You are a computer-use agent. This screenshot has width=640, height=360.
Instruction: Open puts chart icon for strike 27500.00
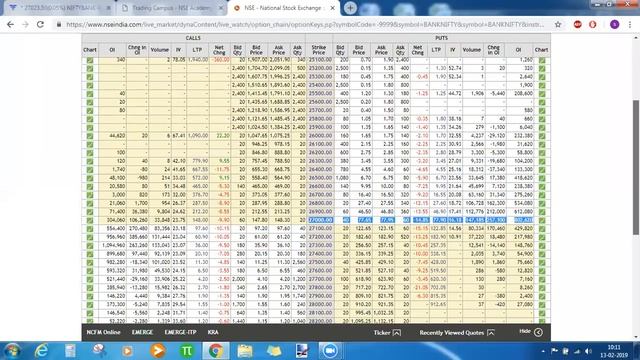tap(542, 262)
